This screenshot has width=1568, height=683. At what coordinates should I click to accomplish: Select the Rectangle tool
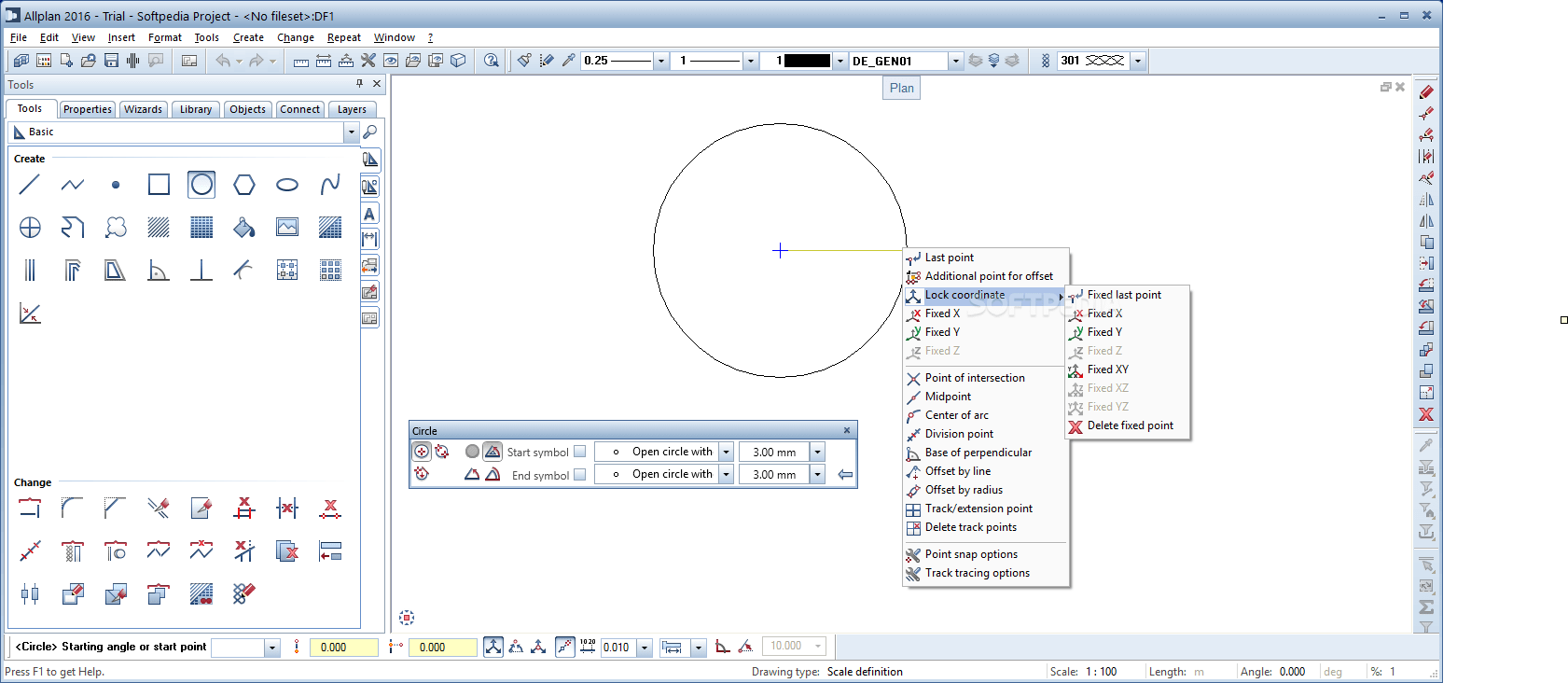coord(159,185)
